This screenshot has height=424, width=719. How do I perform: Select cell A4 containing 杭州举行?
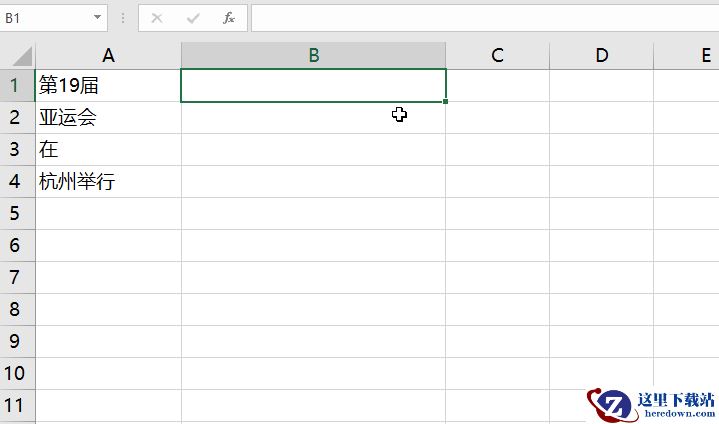pos(108,182)
